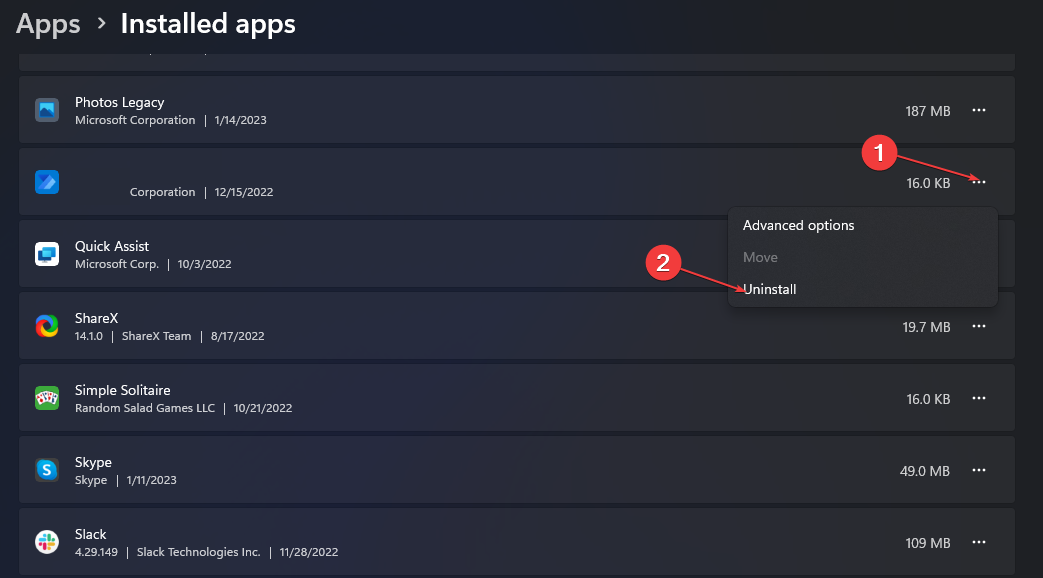The image size is (1043, 578).
Task: Open more options for ShareX
Action: coord(978,327)
